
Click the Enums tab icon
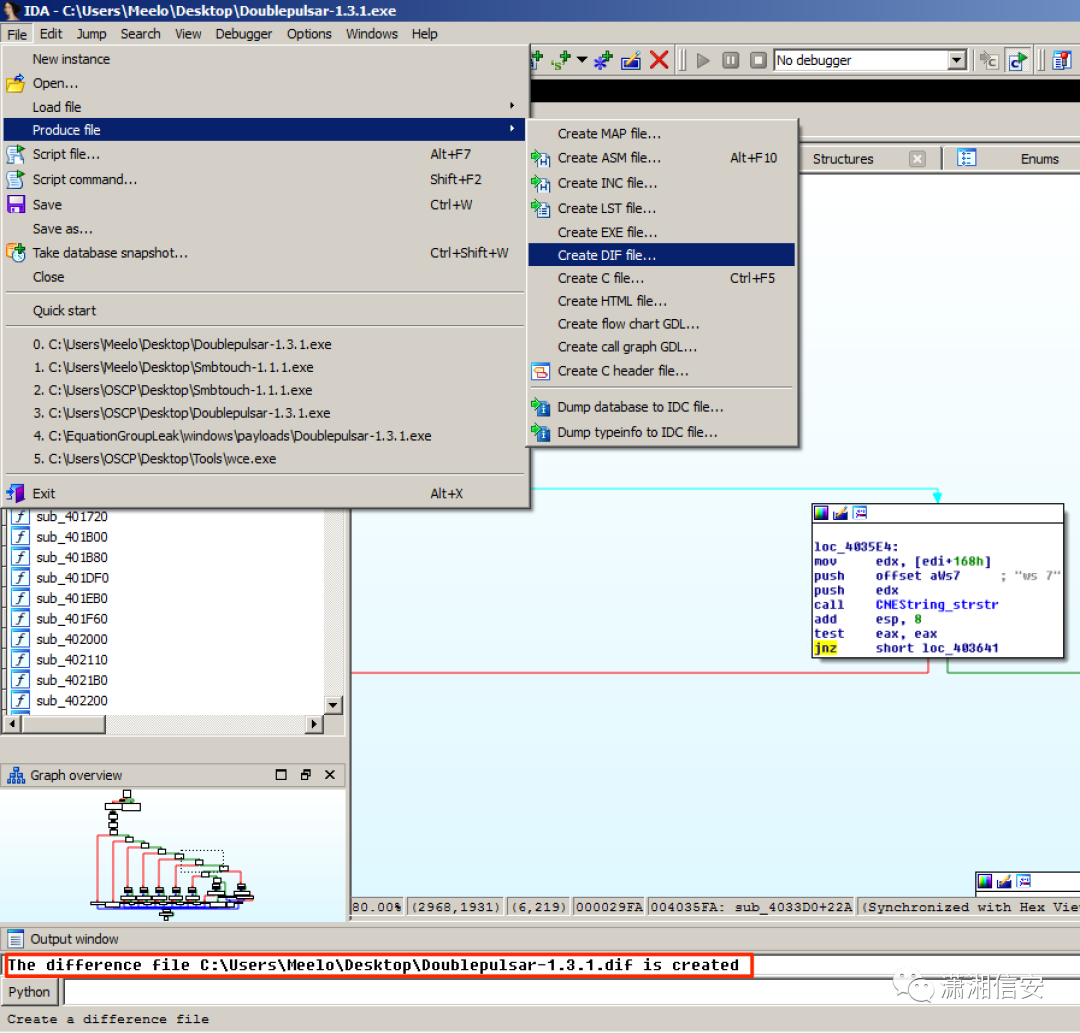(x=966, y=158)
